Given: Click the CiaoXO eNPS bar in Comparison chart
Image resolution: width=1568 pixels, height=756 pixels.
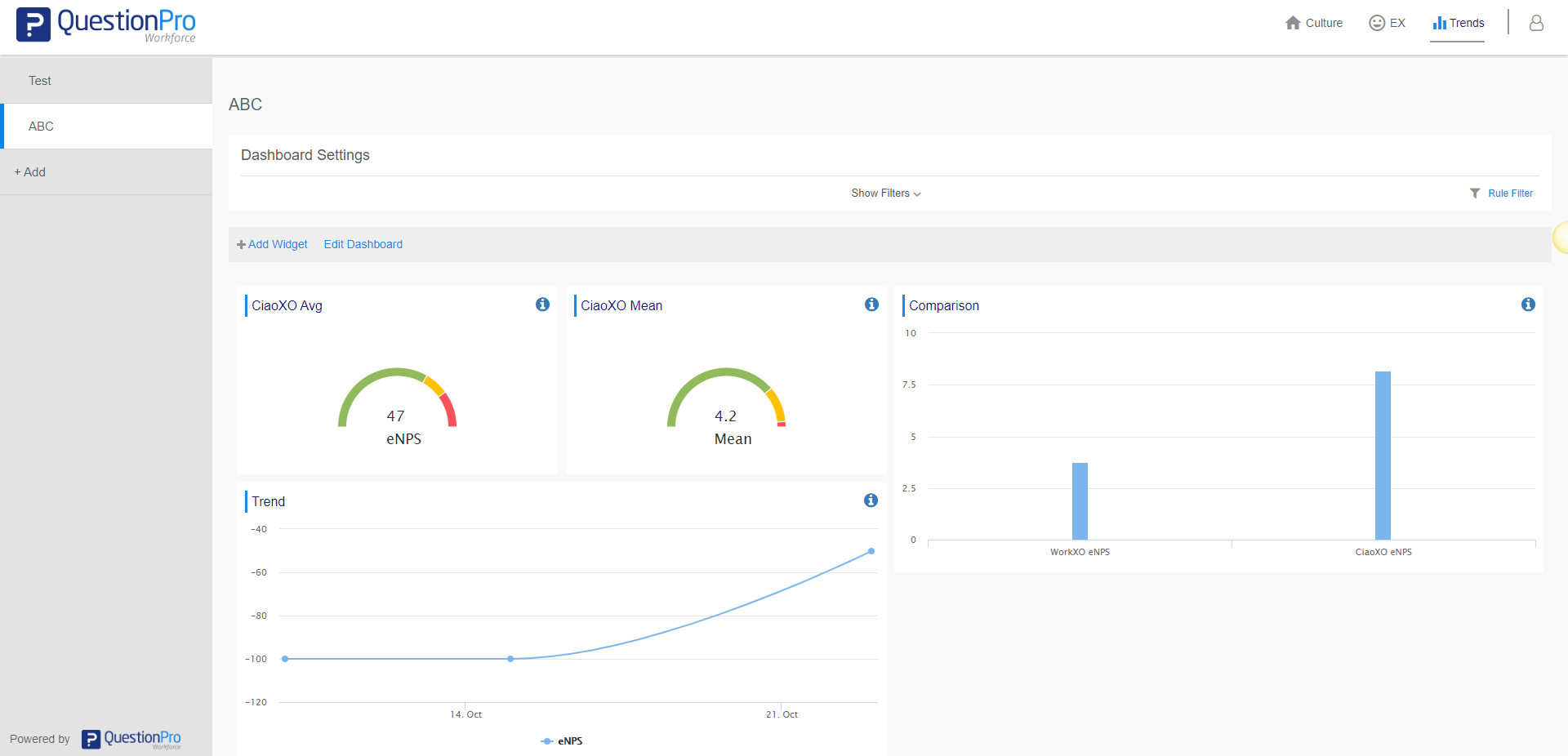Looking at the screenshot, I should coord(1383,456).
